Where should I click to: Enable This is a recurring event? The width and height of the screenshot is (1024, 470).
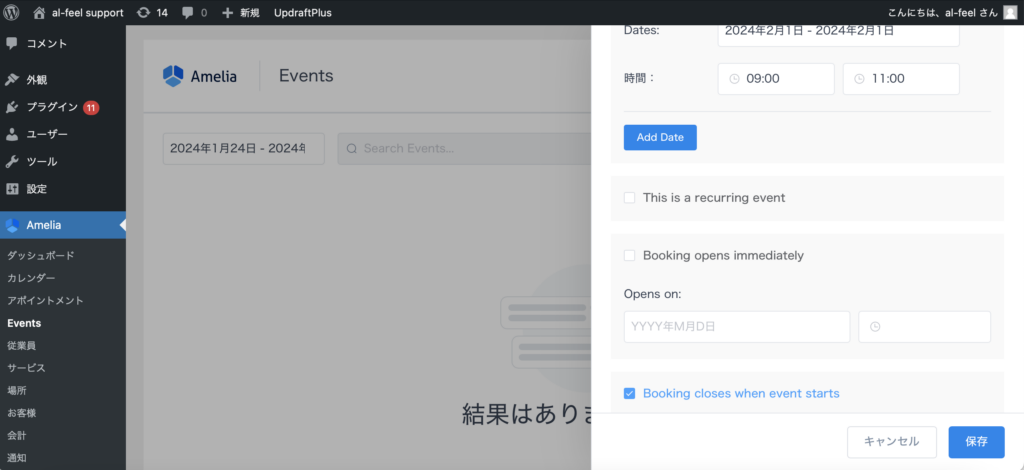630,198
